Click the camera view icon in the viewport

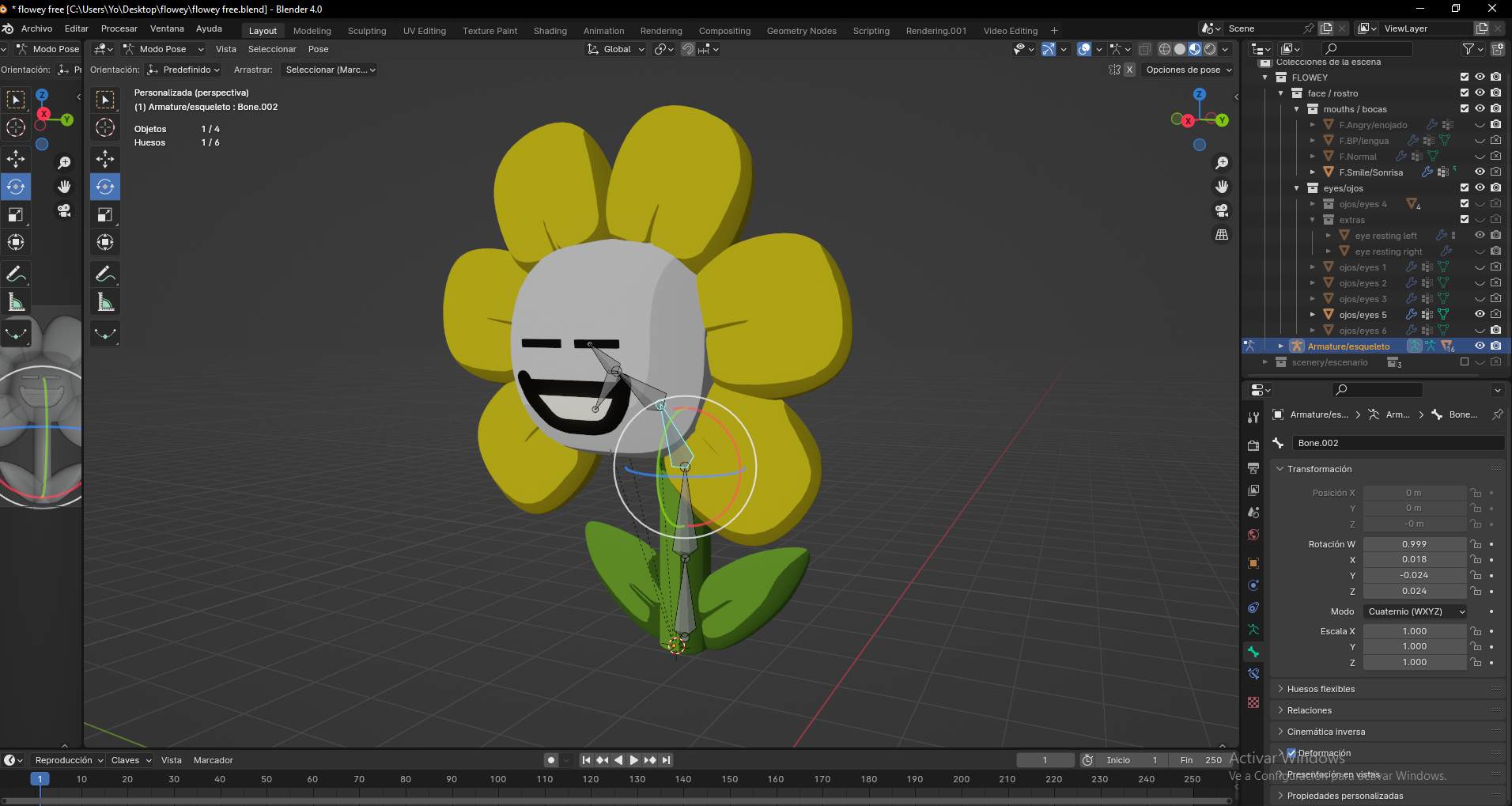[1221, 210]
